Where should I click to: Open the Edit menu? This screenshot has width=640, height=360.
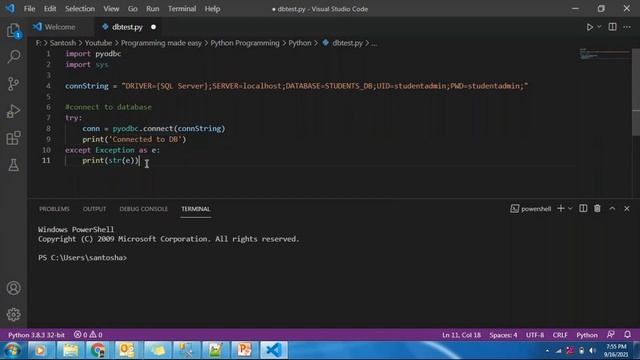pyautogui.click(x=50, y=9)
